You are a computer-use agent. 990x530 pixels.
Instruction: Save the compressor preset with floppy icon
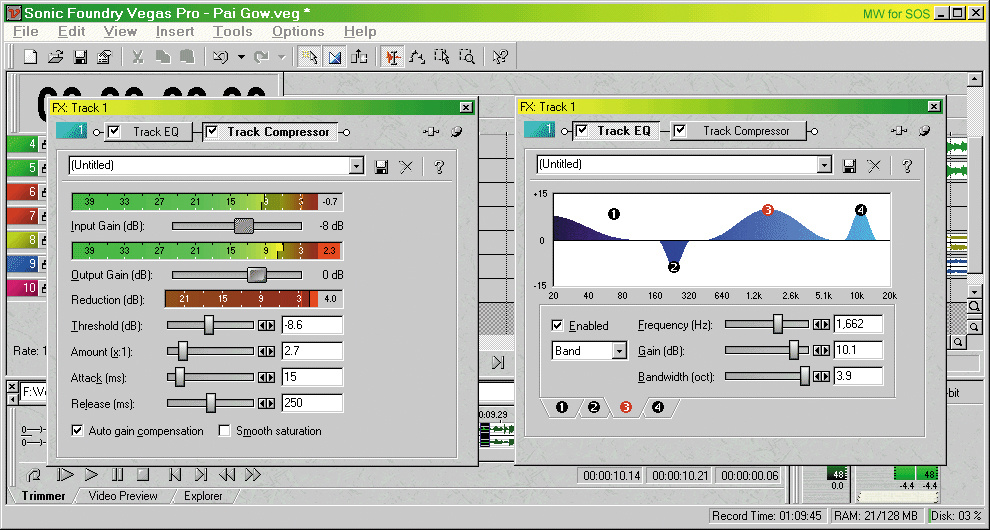coord(381,167)
